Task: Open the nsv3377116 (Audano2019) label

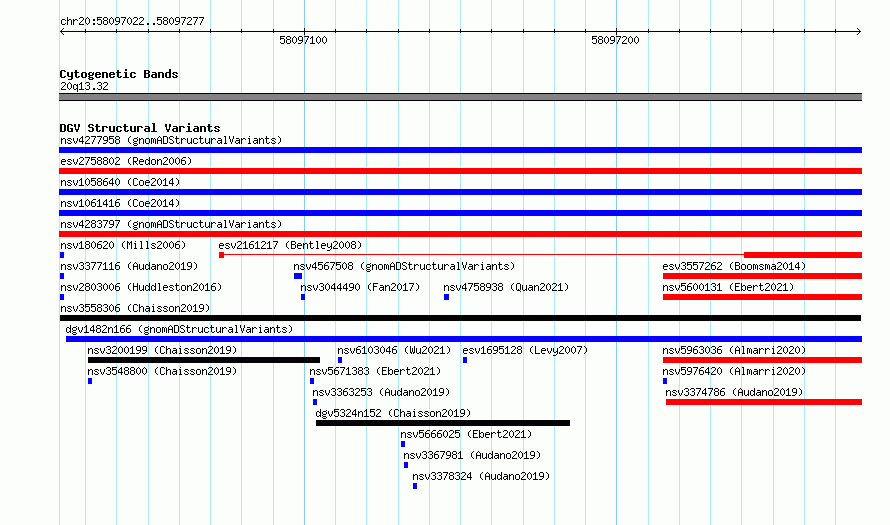Action: (129, 266)
